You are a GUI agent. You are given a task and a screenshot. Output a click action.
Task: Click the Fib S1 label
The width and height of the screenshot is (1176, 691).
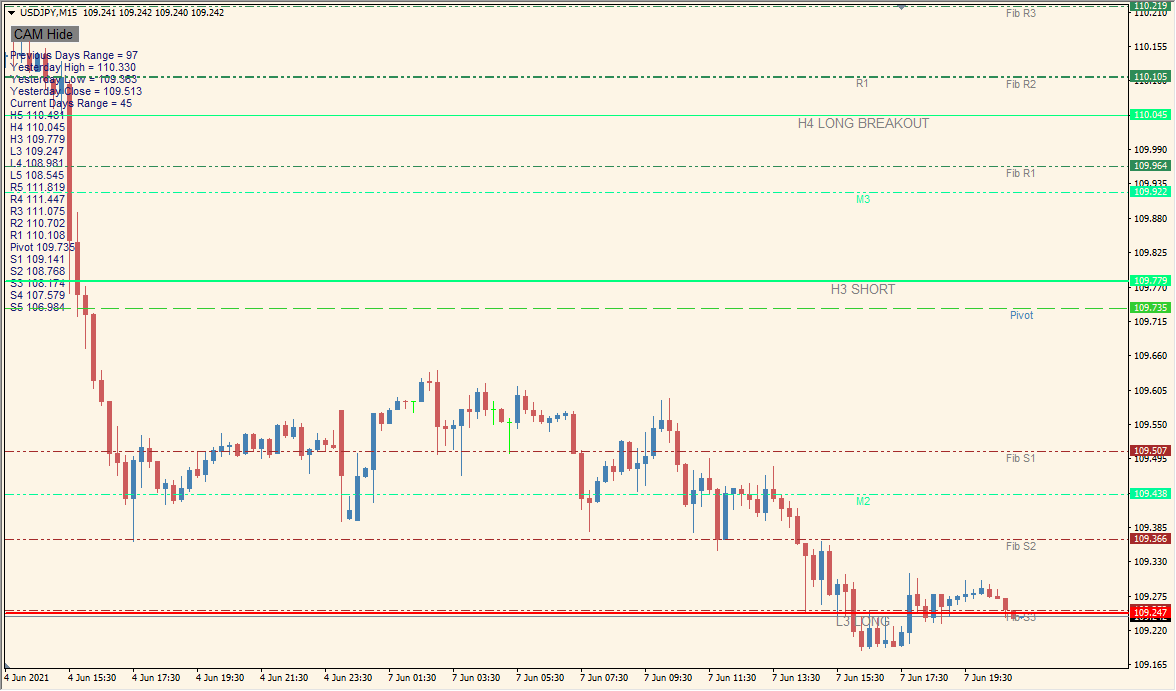(1021, 458)
